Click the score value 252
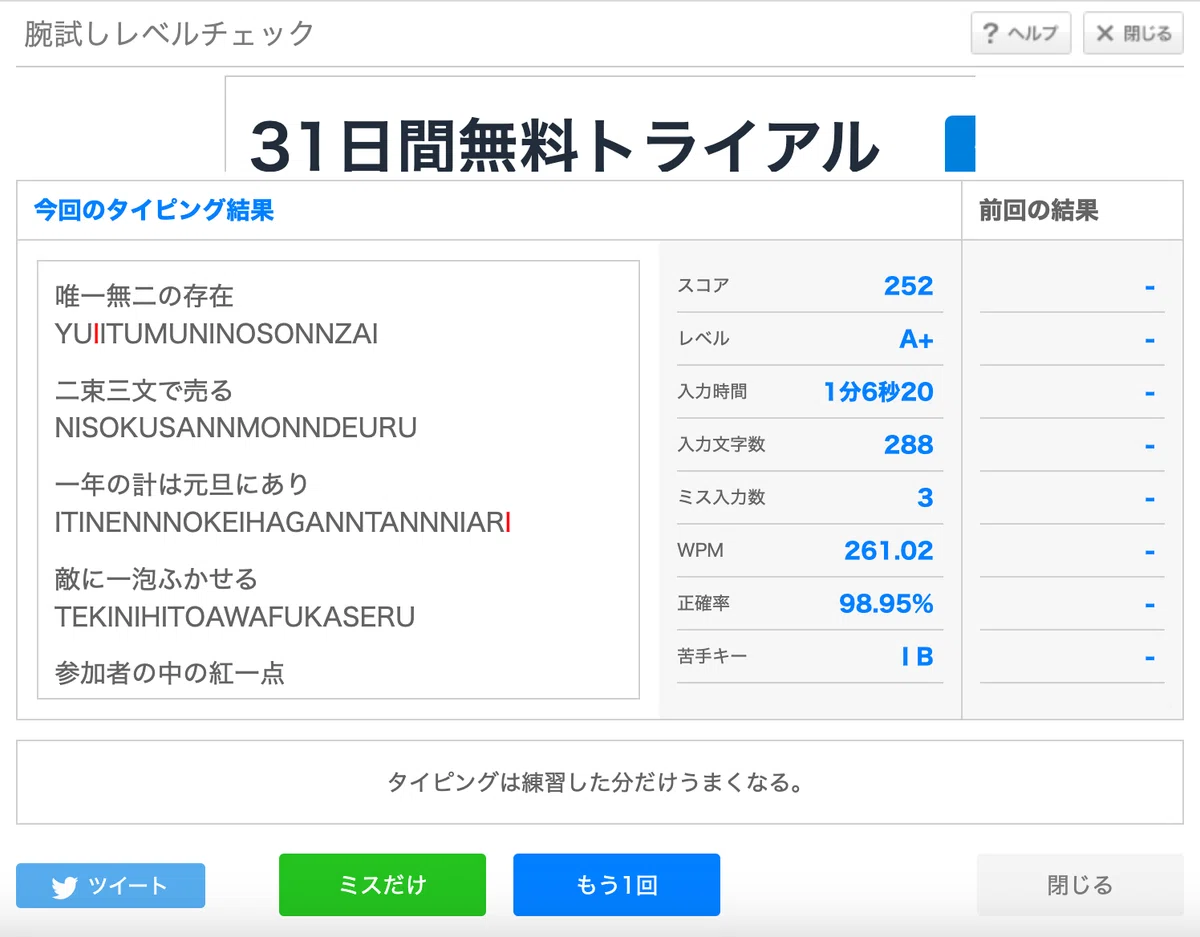The height and width of the screenshot is (937, 1200). point(908,286)
